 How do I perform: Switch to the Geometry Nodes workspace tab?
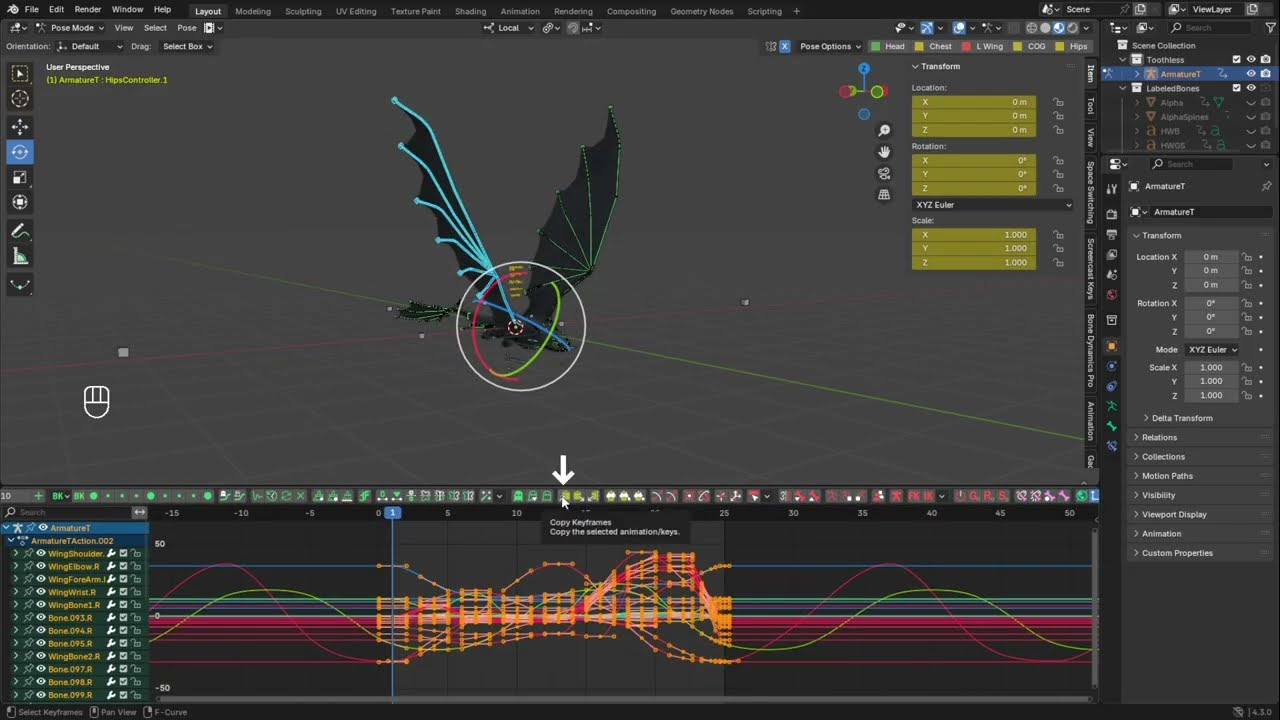[704, 11]
